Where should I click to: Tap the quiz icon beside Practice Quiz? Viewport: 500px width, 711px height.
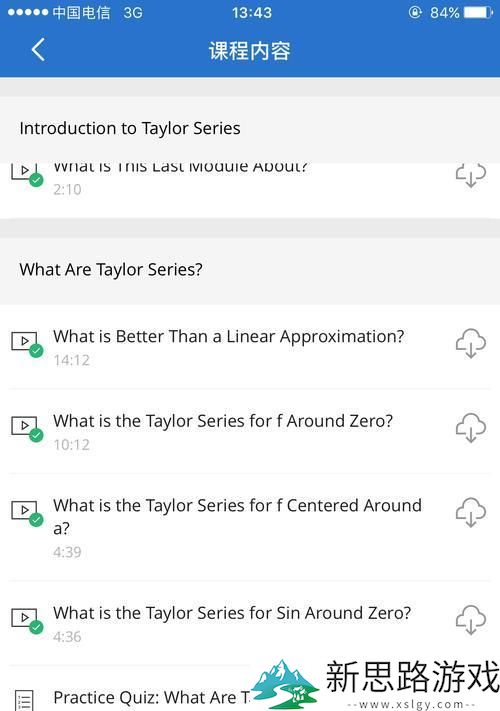pyautogui.click(x=24, y=700)
